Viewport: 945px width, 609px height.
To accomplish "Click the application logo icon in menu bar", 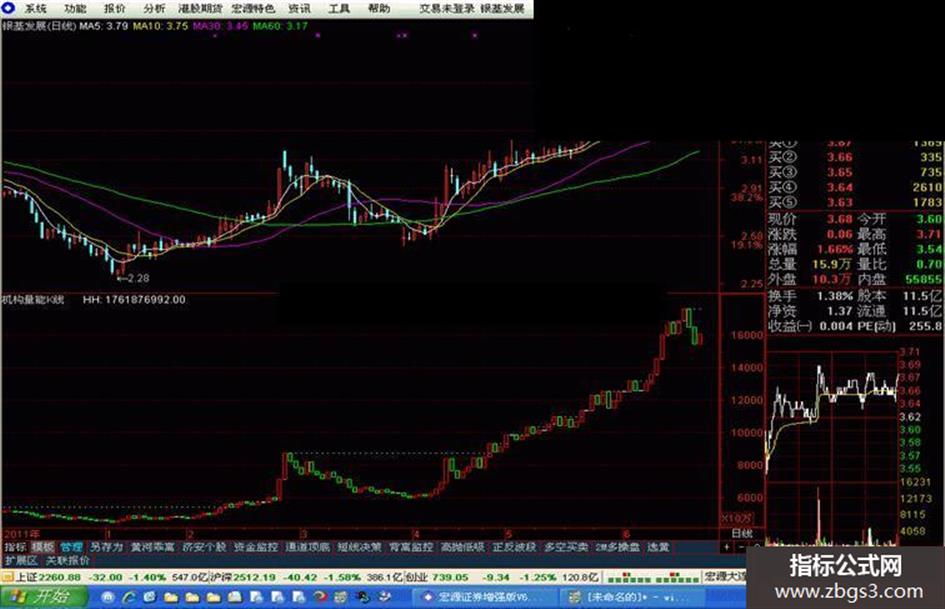I will tap(8, 8).
